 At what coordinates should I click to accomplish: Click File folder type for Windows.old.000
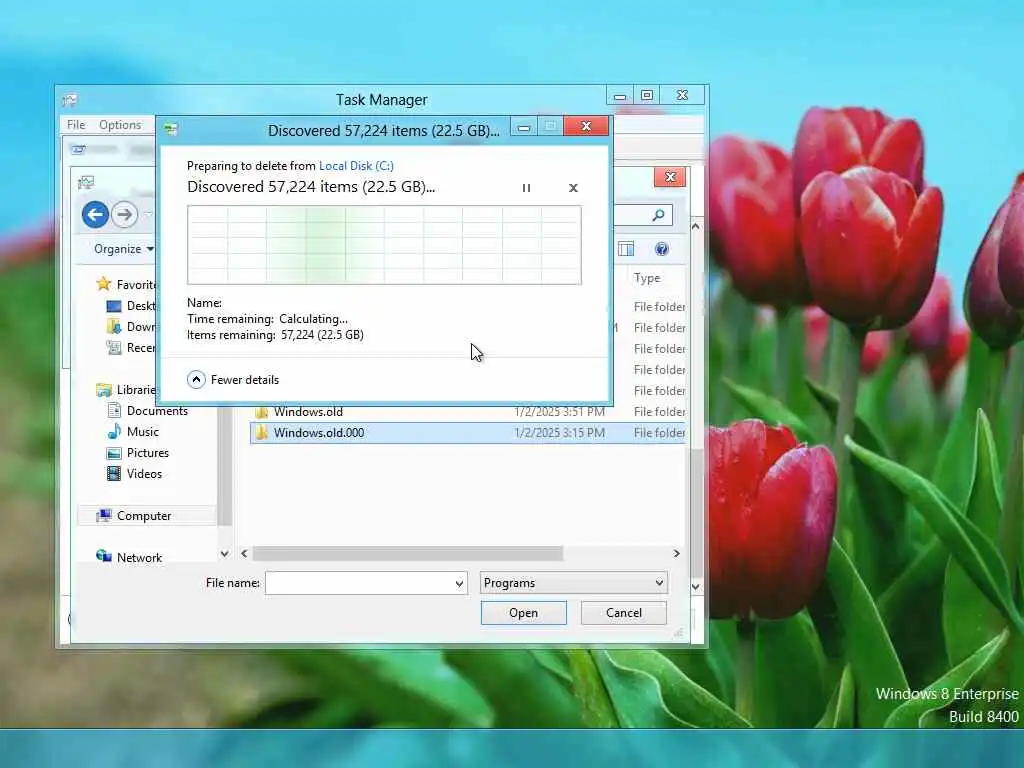point(660,433)
